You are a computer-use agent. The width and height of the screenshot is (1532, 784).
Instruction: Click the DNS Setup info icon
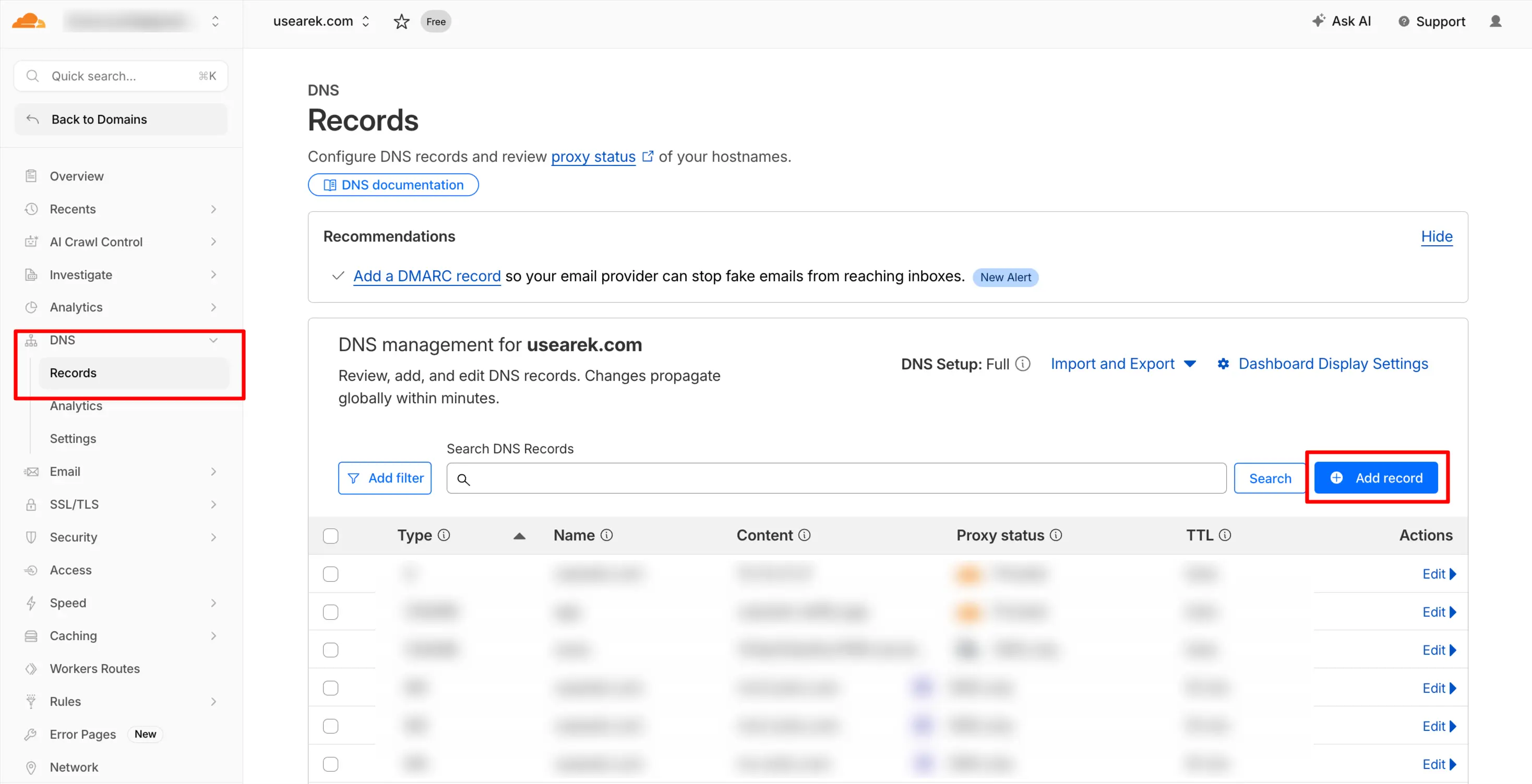[1022, 364]
